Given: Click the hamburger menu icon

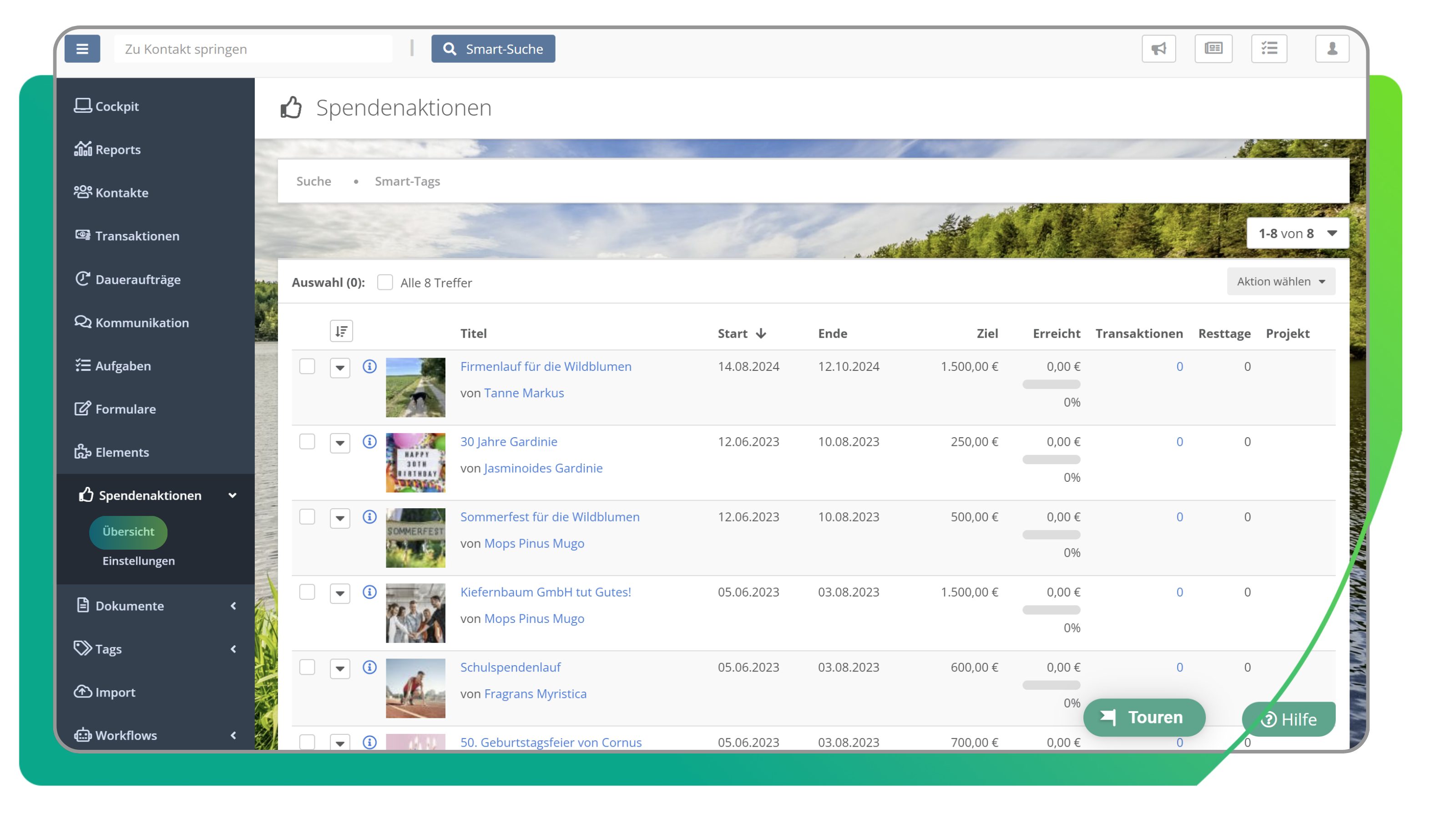Looking at the screenshot, I should [82, 49].
